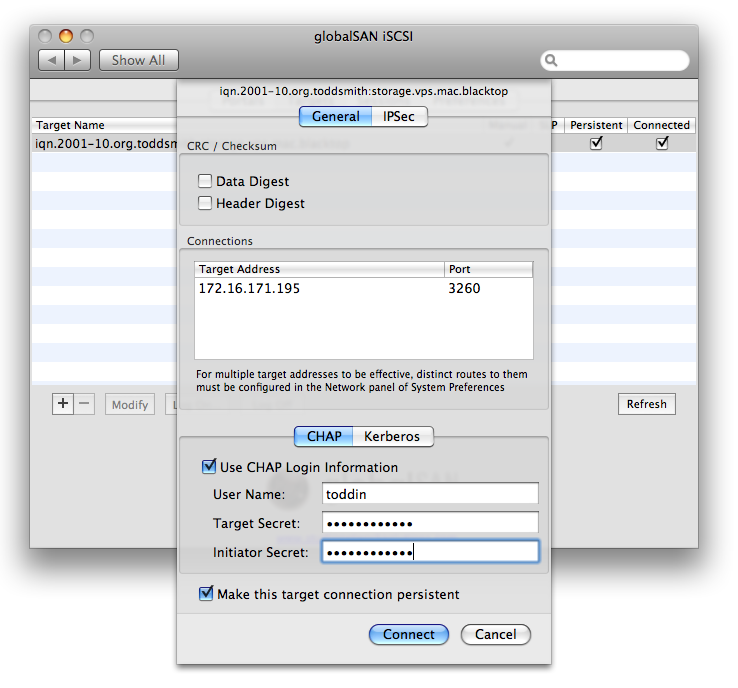Viewport: 738px width, 688px height.
Task: Click the Refresh button
Action: click(x=647, y=404)
